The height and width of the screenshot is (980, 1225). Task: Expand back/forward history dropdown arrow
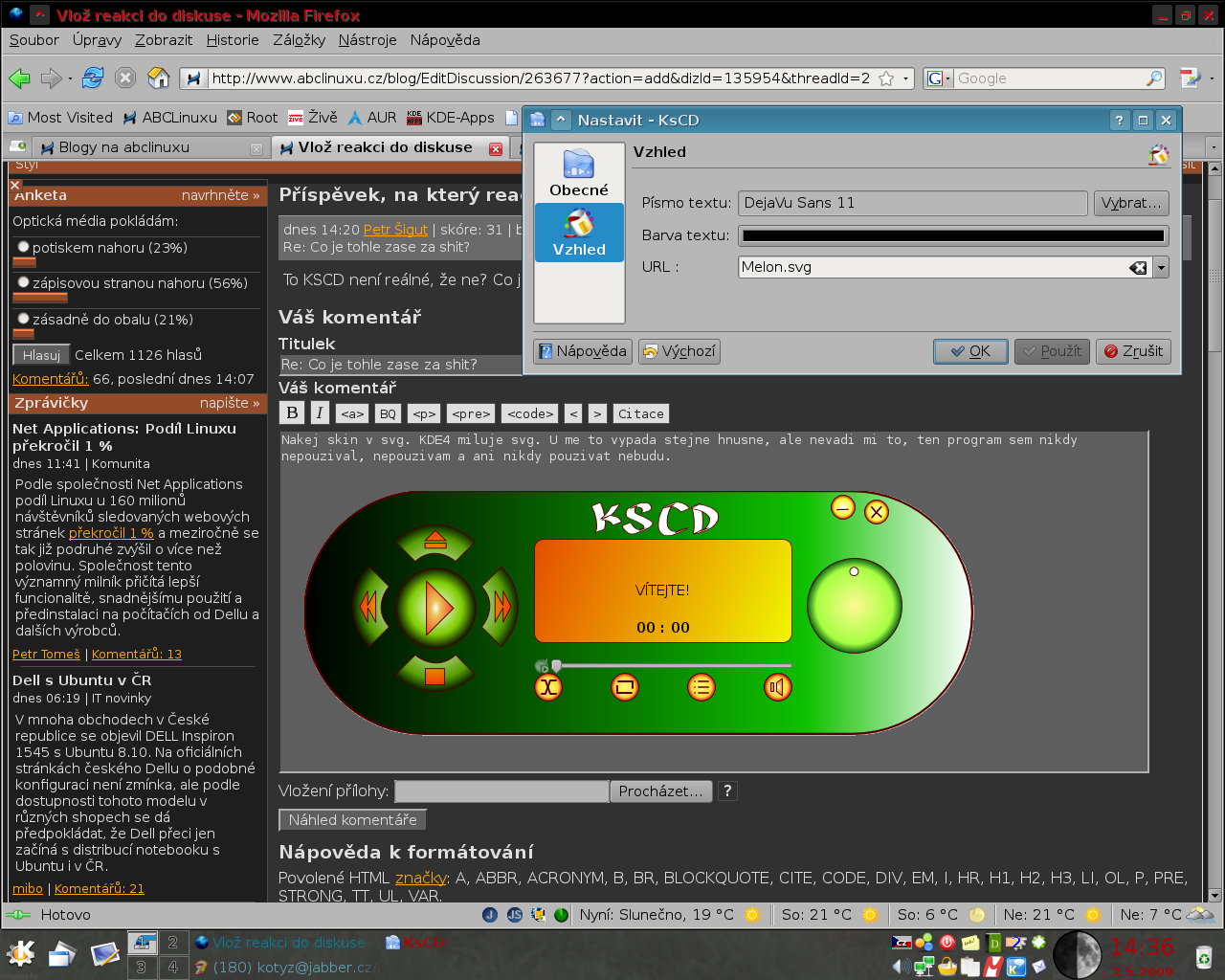click(71, 79)
